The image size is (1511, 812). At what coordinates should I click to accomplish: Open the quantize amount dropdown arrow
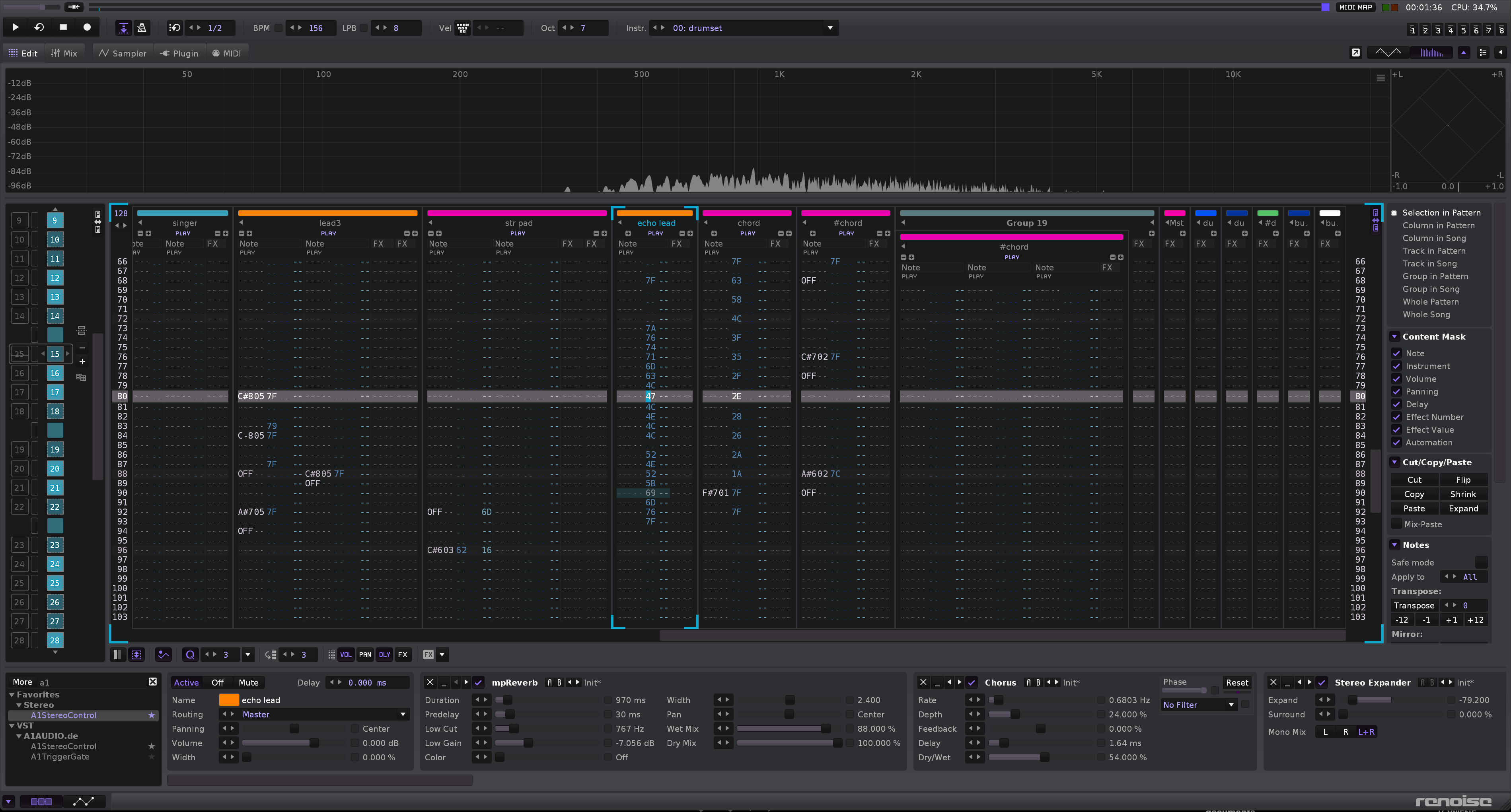(x=247, y=654)
